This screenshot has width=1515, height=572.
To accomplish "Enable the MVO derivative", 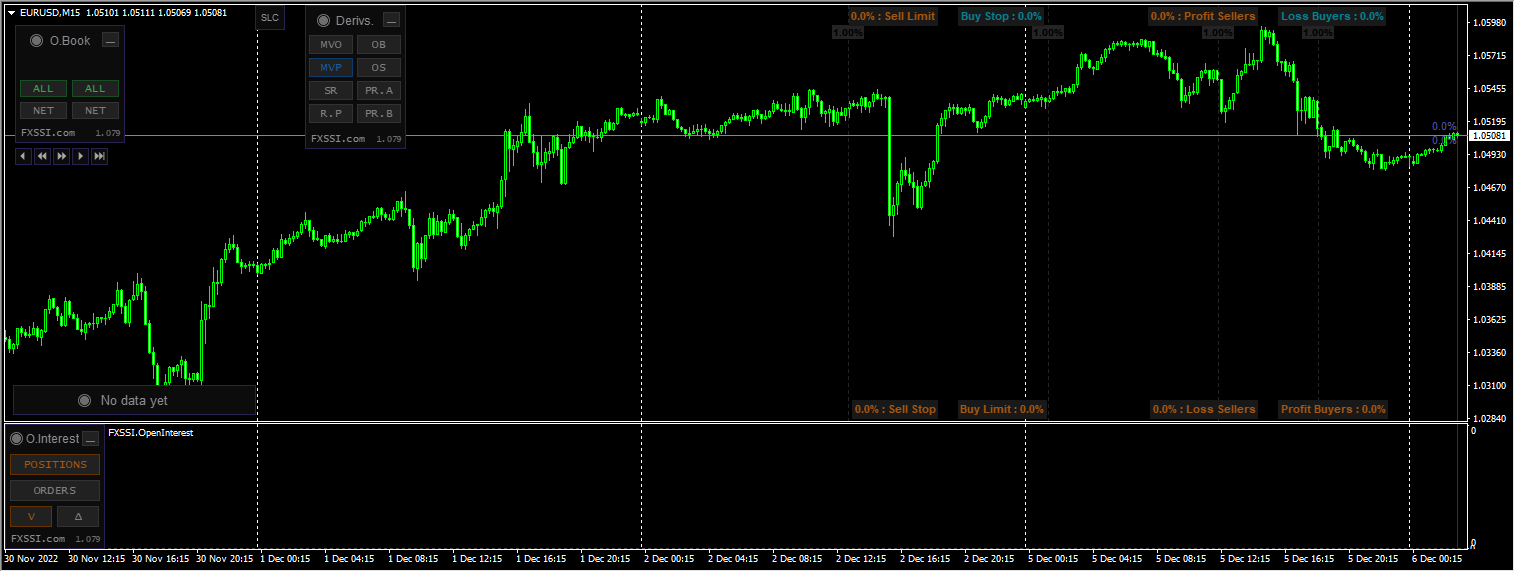I will [x=331, y=45].
